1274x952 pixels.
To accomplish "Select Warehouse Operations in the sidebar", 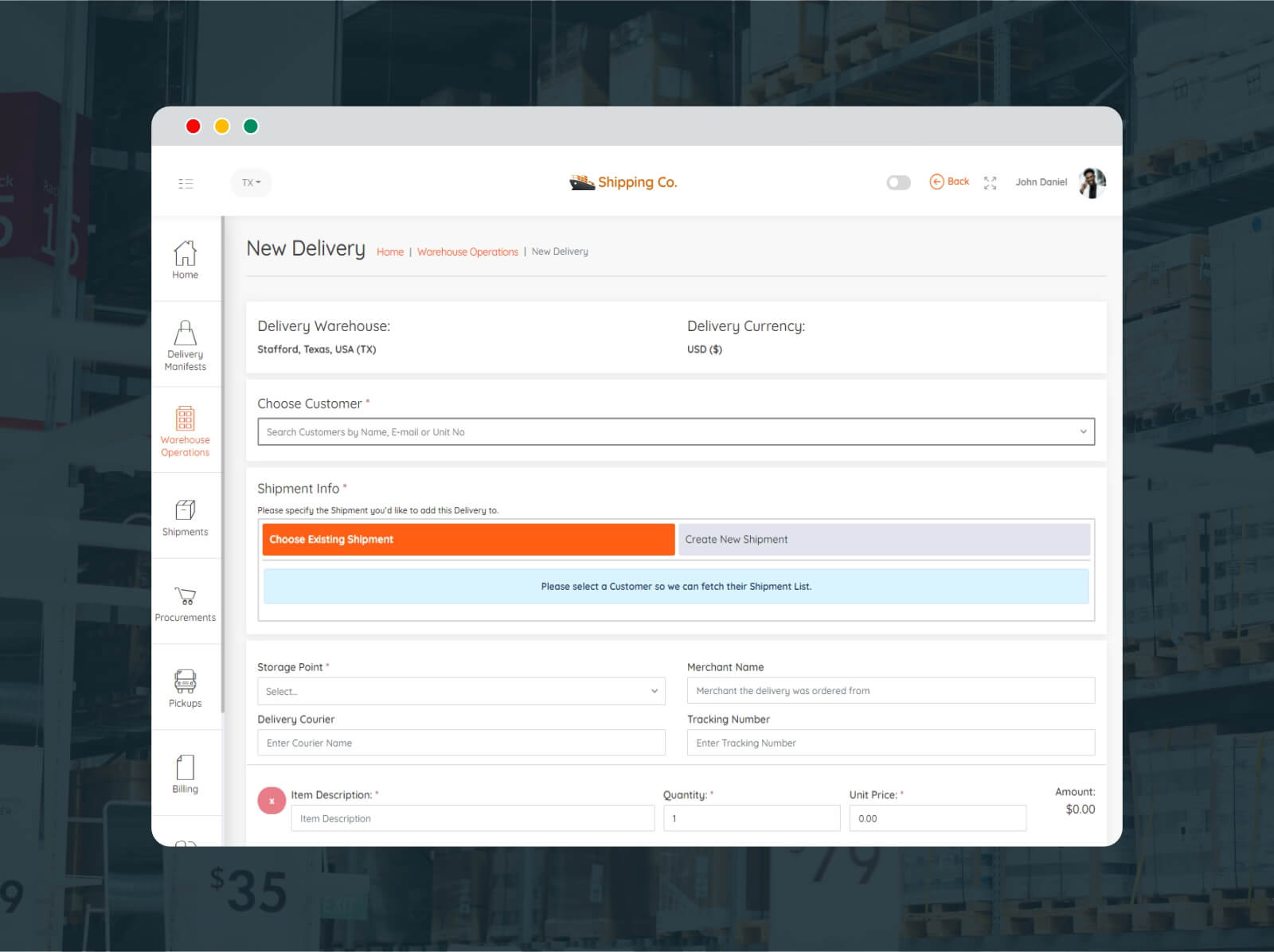I will pos(186,431).
